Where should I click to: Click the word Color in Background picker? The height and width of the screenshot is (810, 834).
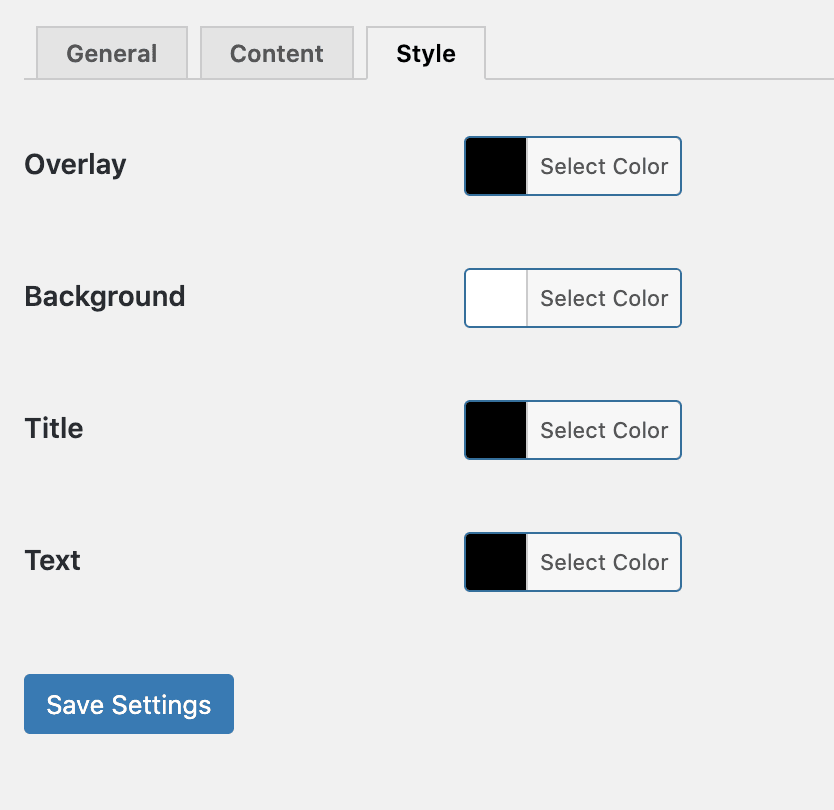click(x=641, y=298)
